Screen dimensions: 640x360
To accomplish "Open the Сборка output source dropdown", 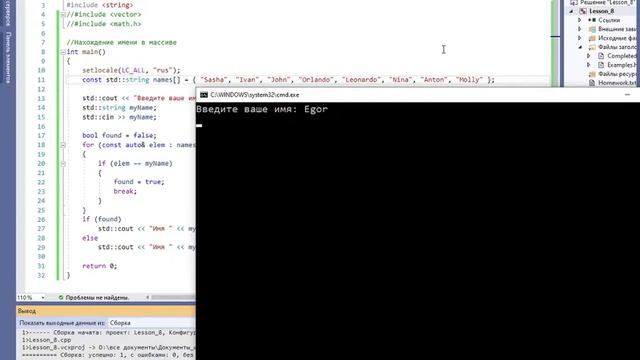I will tap(151, 323).
